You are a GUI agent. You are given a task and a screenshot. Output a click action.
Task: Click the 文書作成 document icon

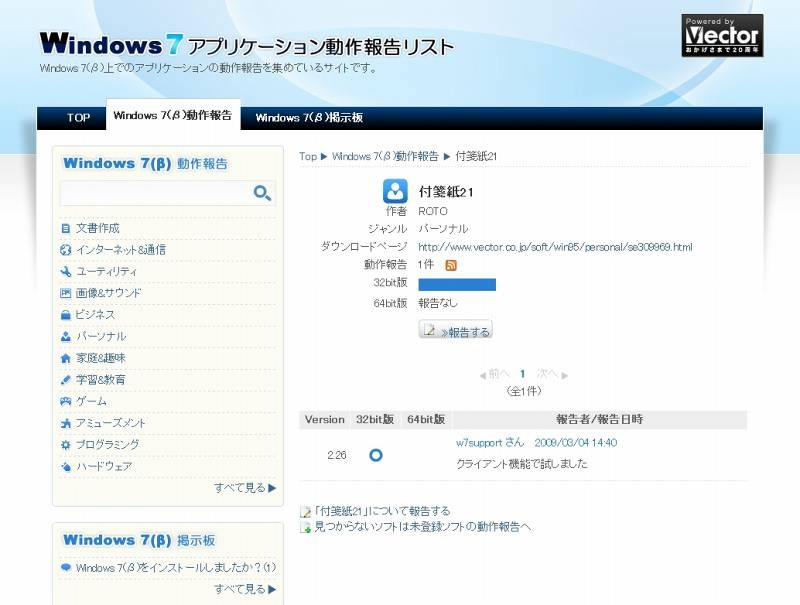tap(65, 229)
